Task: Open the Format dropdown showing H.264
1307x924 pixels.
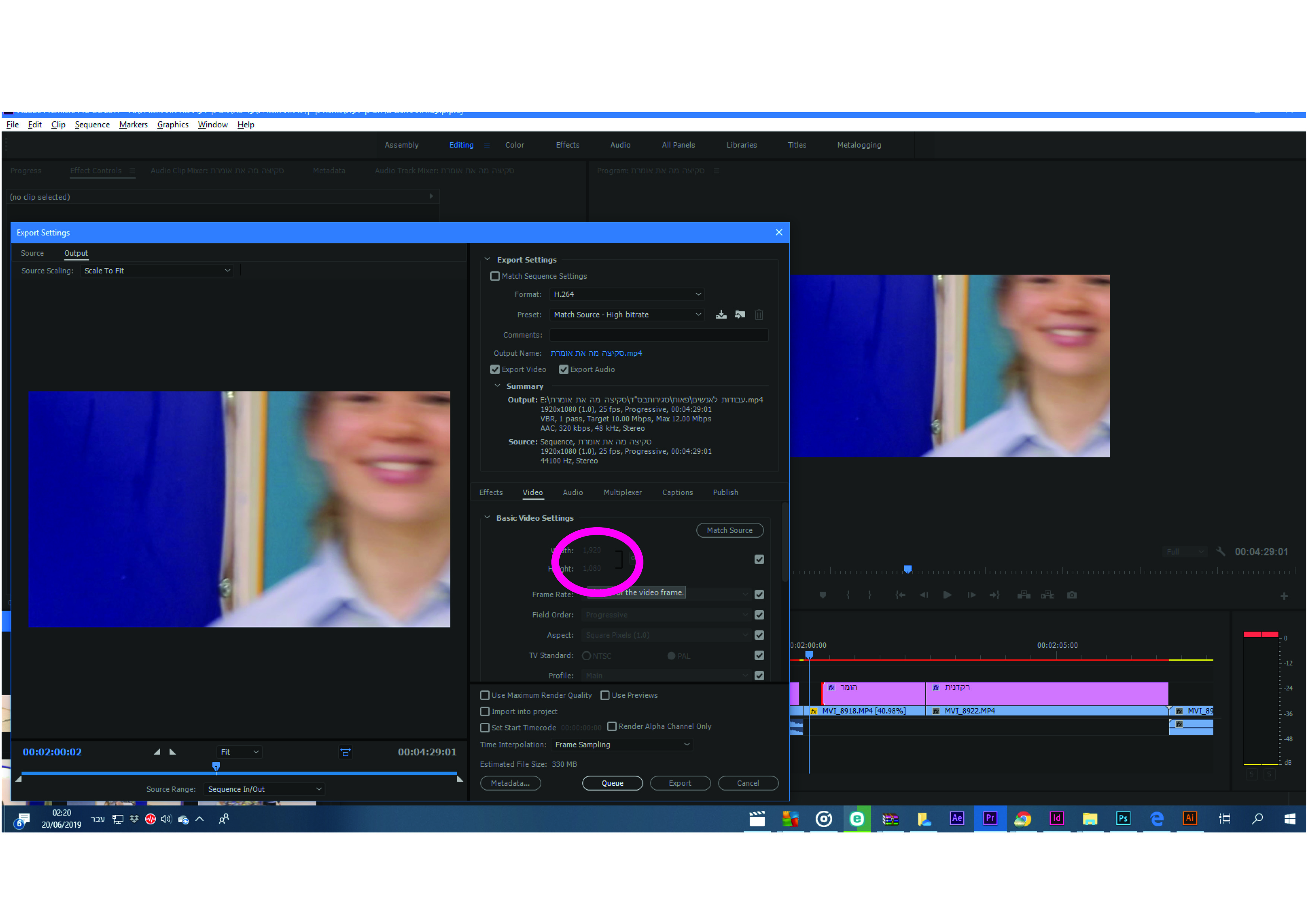Action: (x=626, y=294)
